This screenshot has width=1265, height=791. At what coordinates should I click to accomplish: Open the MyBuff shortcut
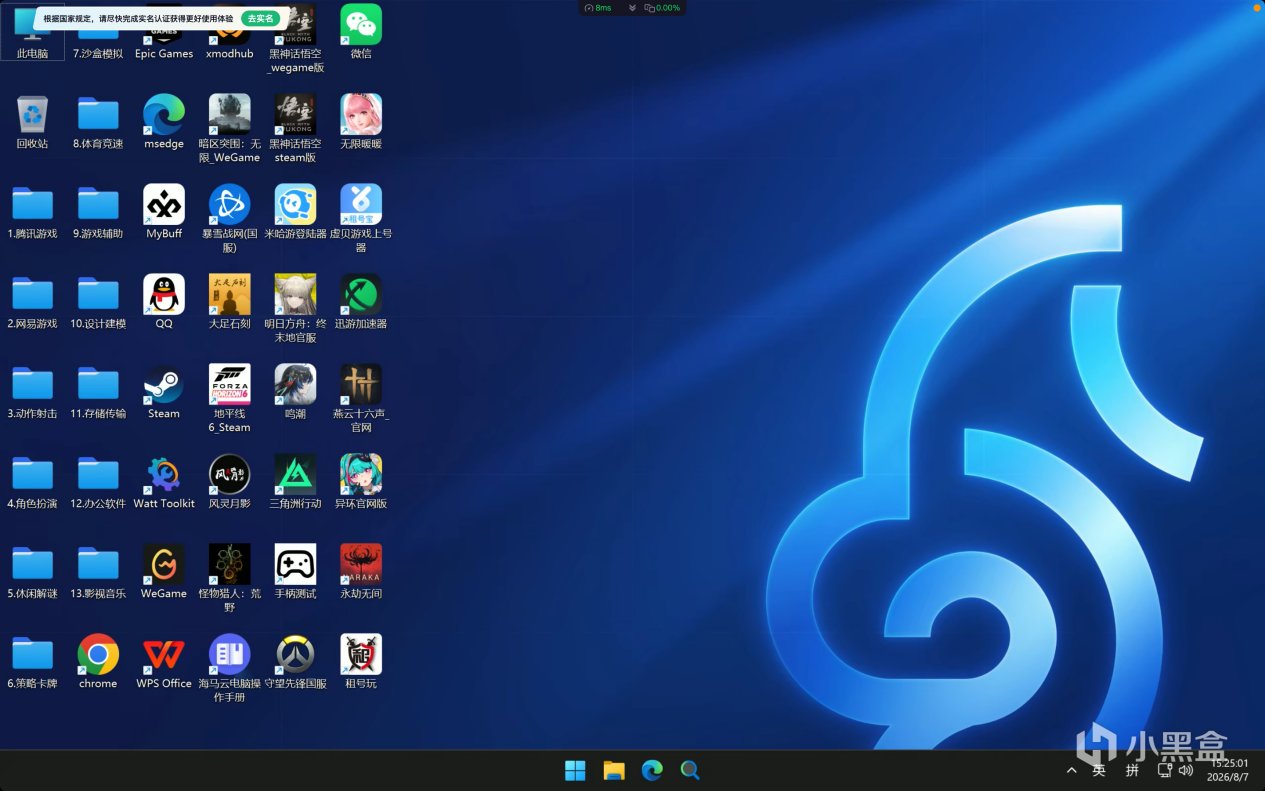coord(164,205)
